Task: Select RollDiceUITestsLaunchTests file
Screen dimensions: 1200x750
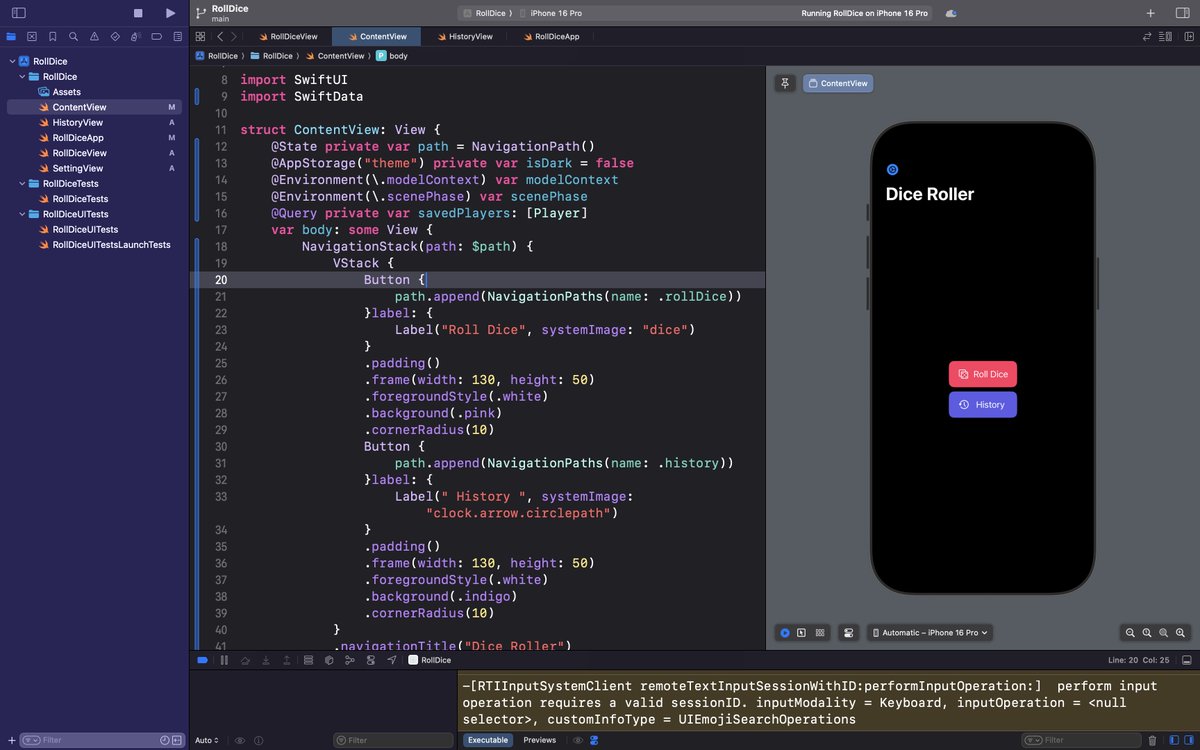Action: tap(111, 245)
